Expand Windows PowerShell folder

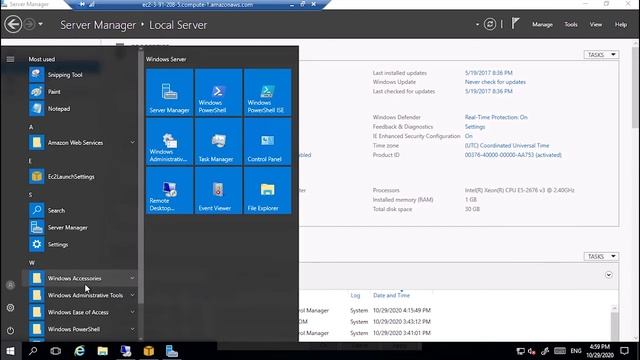tap(80, 329)
